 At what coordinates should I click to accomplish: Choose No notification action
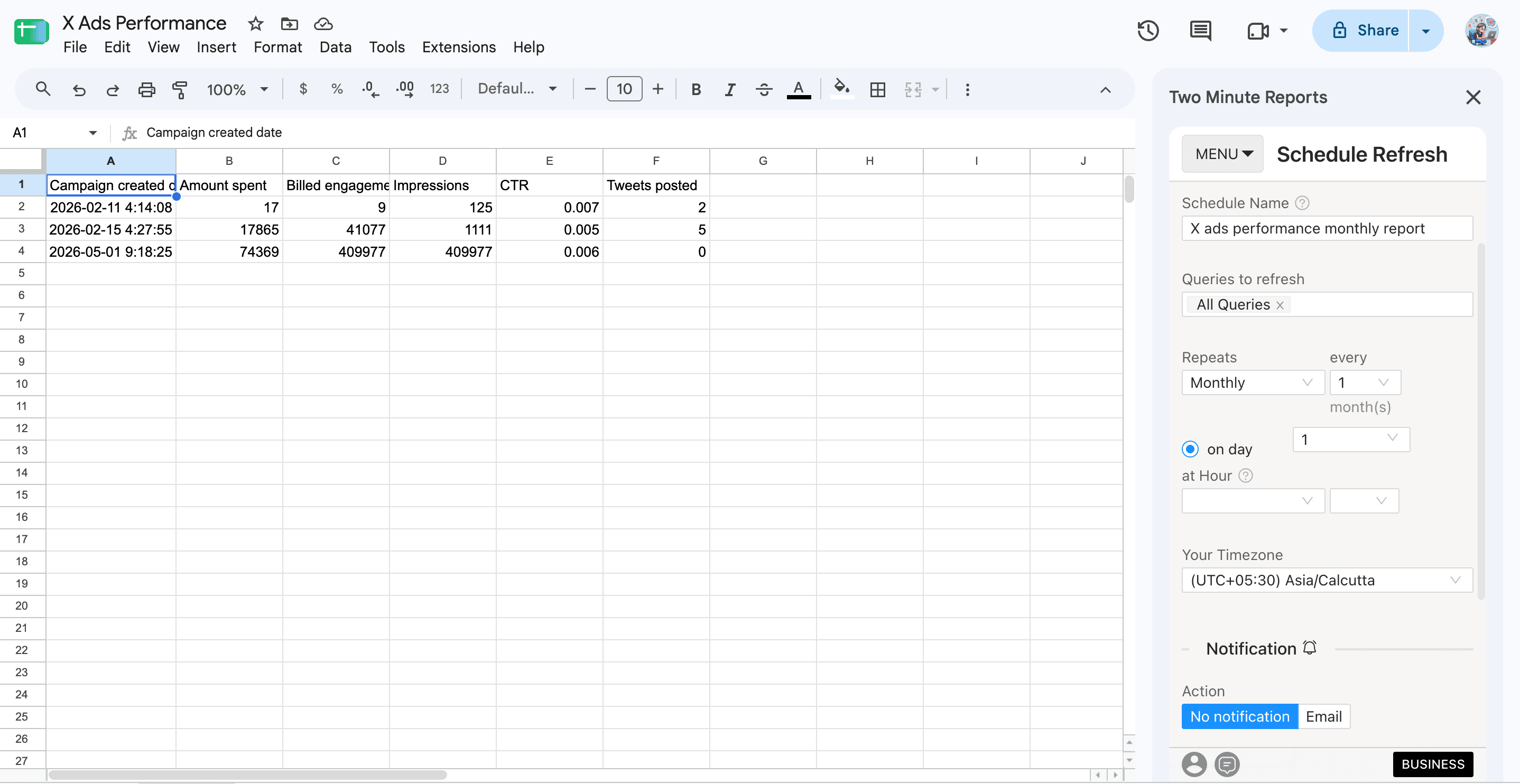[1240, 716]
